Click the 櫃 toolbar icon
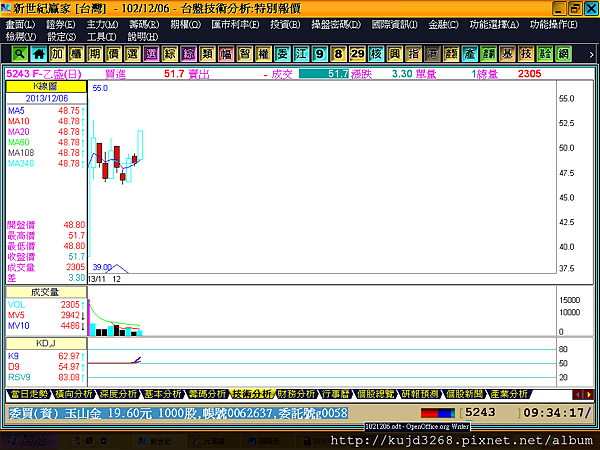 [x=76, y=54]
